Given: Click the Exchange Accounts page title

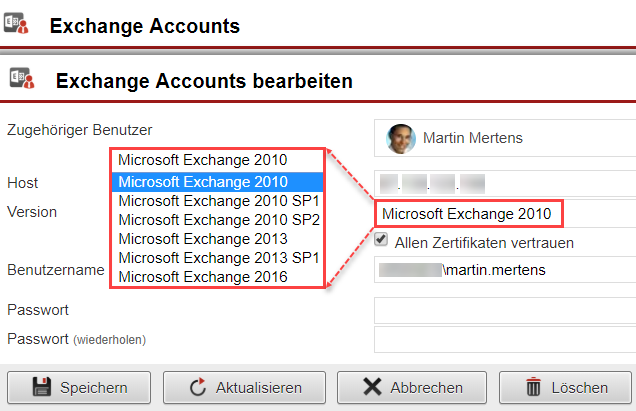Looking at the screenshot, I should 145,26.
